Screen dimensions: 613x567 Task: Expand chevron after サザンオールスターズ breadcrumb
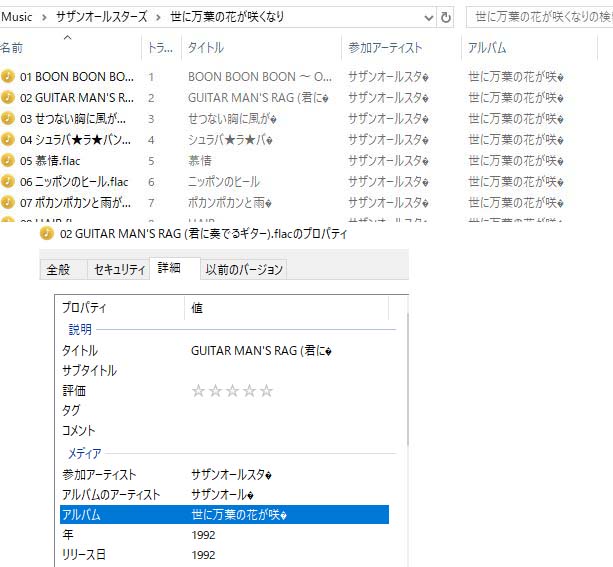(158, 18)
